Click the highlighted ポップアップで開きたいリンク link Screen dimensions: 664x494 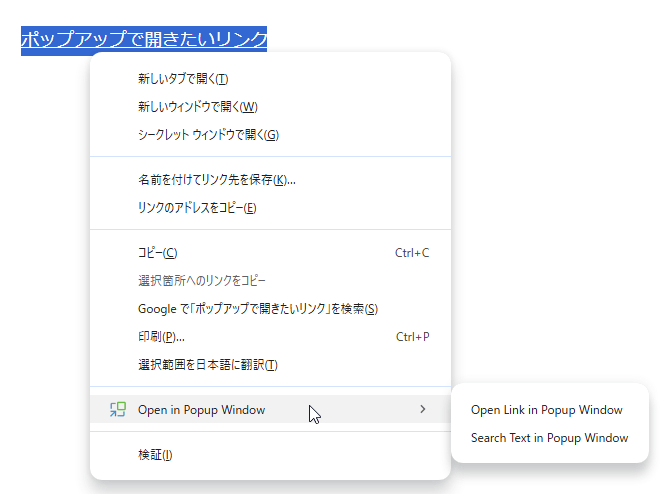(x=144, y=39)
